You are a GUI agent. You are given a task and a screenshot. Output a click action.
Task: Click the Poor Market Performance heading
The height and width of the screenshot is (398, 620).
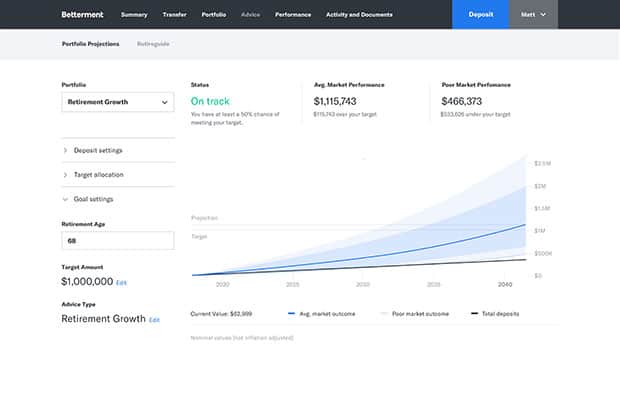click(x=476, y=85)
